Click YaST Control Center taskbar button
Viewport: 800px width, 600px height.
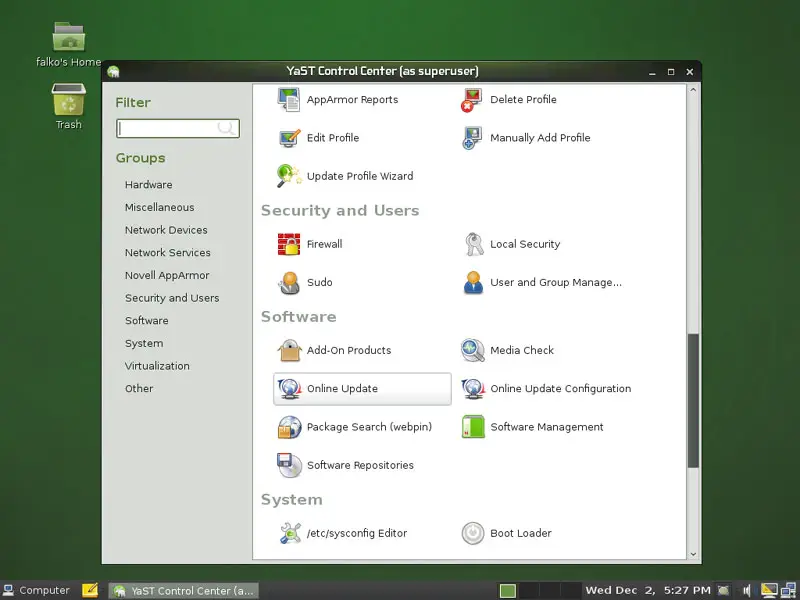point(184,591)
